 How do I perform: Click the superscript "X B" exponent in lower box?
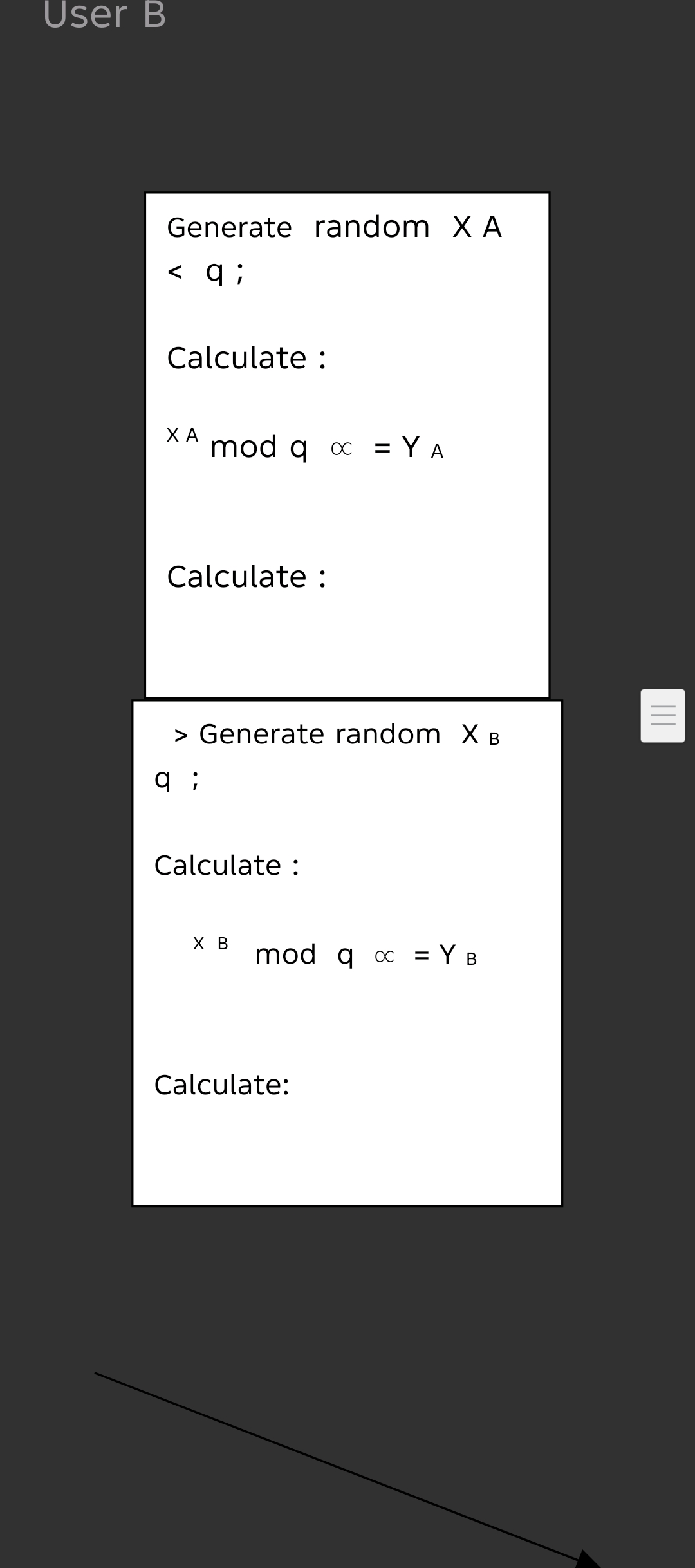[x=210, y=944]
